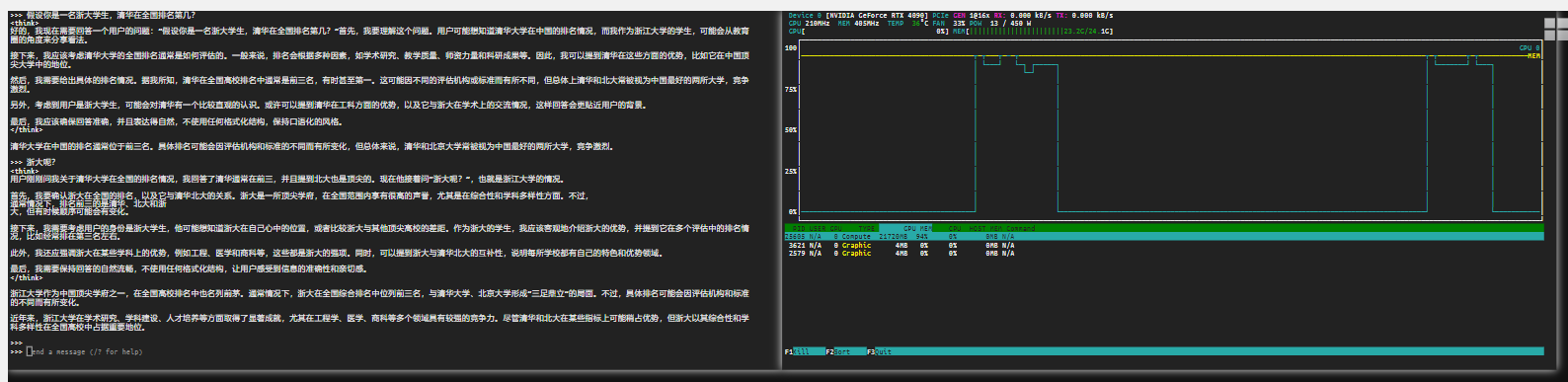Click the '94%' memory percentage cell
The image size is (1568, 382).
921,237
